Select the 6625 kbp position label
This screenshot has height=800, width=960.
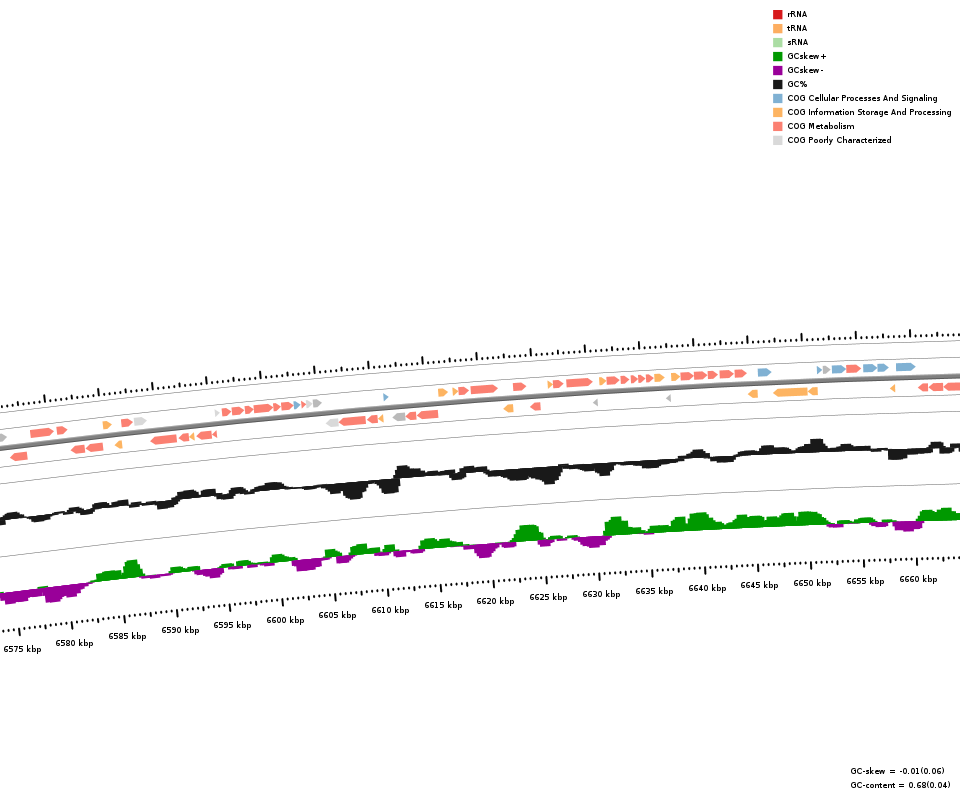[548, 597]
